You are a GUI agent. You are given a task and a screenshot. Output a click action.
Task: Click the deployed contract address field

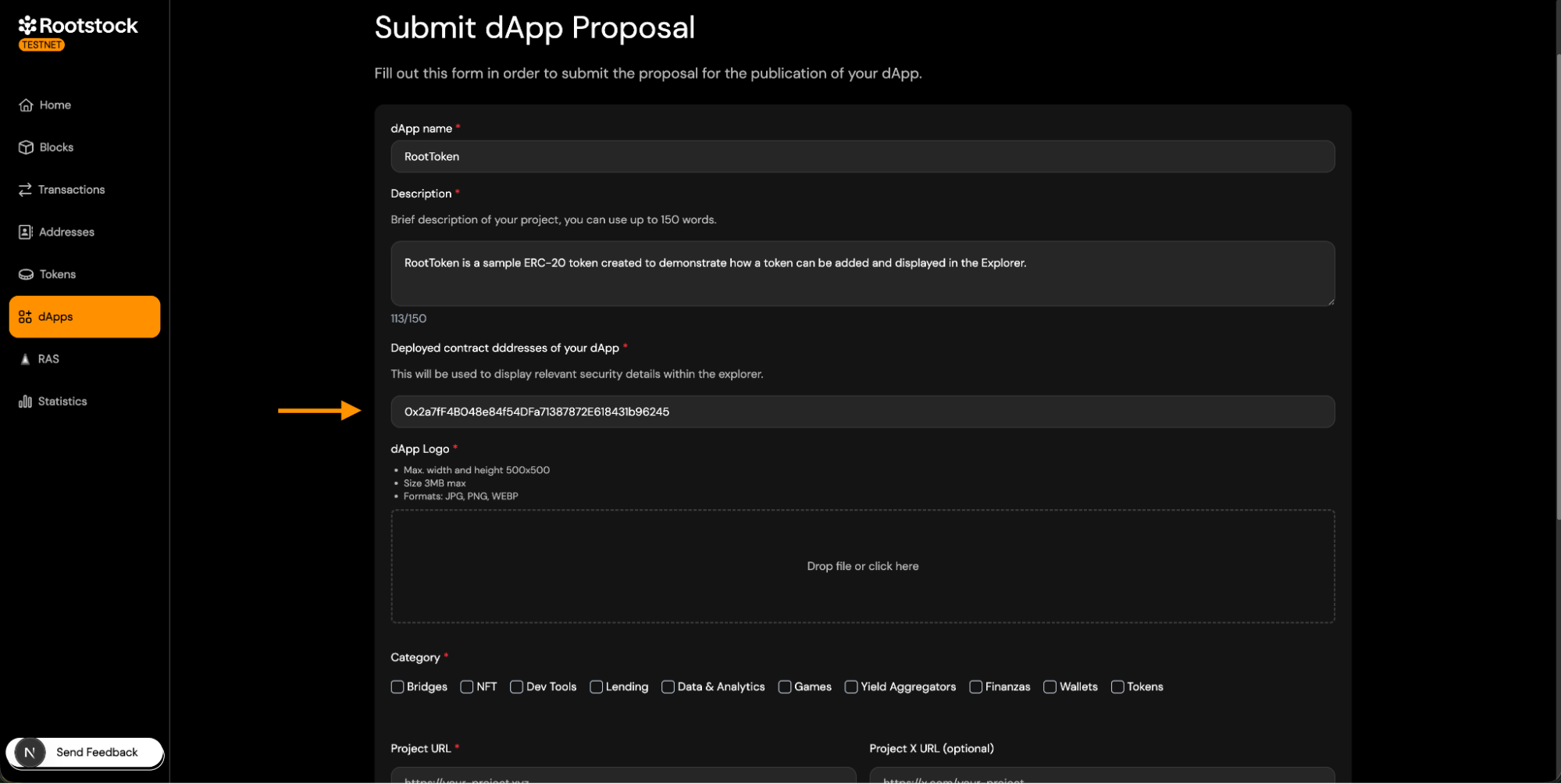click(x=862, y=412)
